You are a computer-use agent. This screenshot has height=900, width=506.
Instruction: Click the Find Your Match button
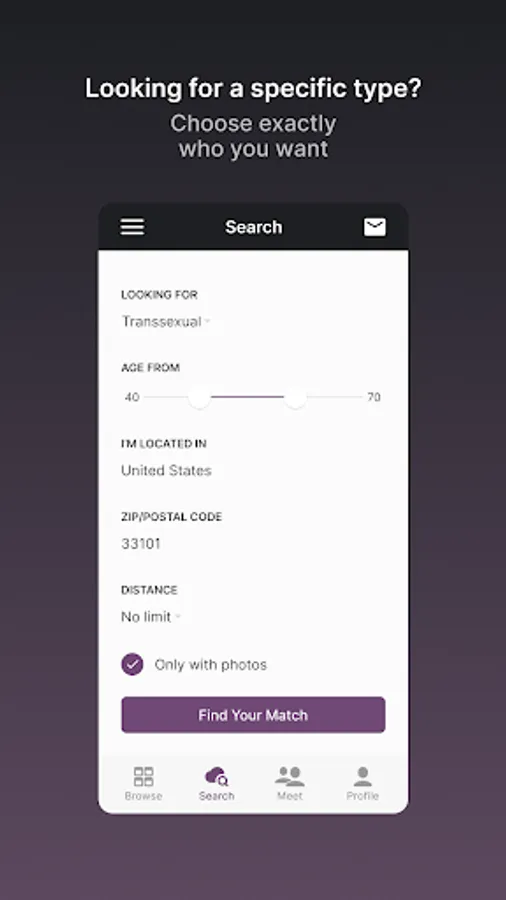coord(253,715)
